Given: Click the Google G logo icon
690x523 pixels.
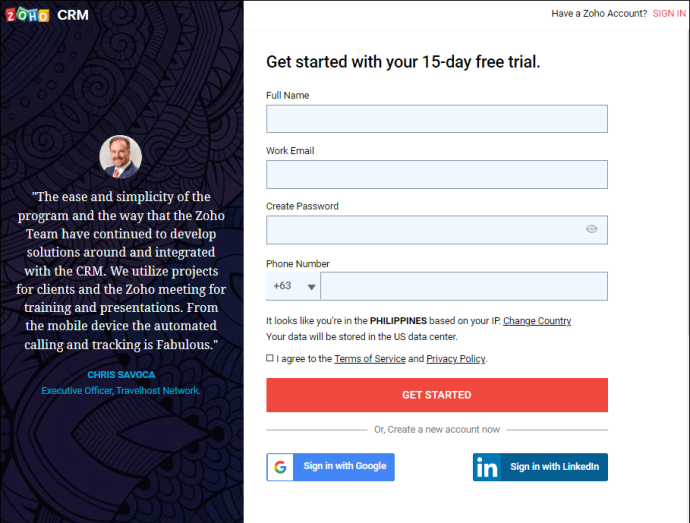Looking at the screenshot, I should point(280,467).
